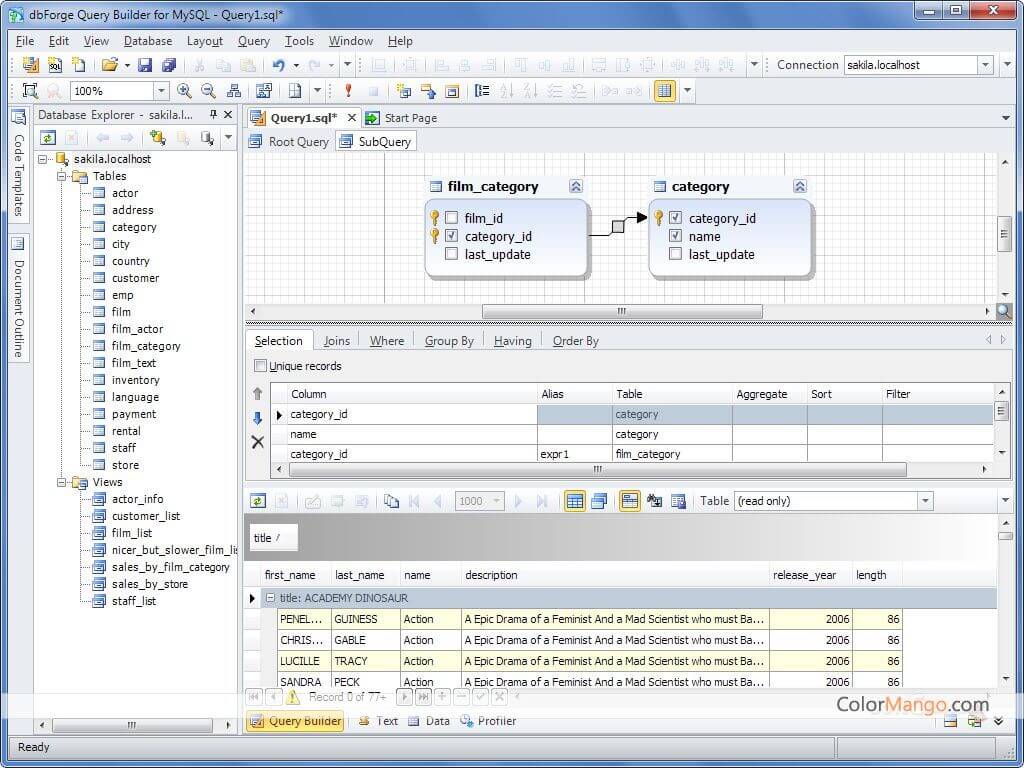
Task: Enable the Unique records checkbox
Action: pyautogui.click(x=261, y=366)
